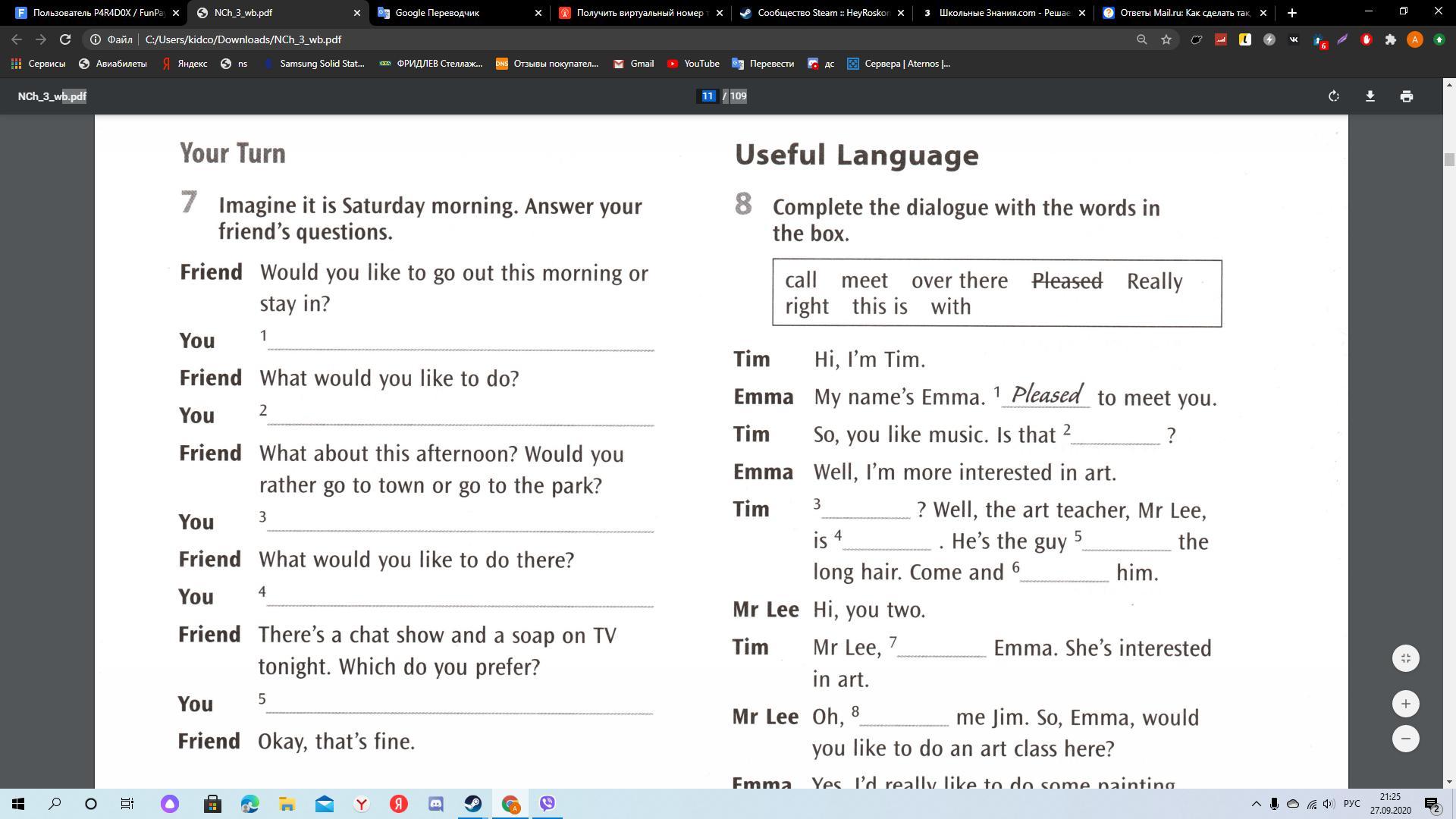Show hidden system tray icons

1256,804
